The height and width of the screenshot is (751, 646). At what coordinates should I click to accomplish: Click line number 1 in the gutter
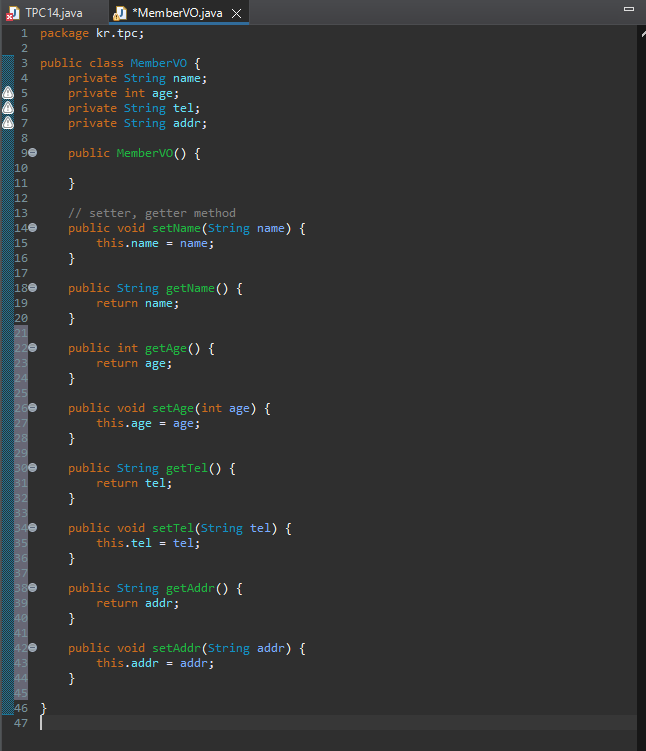point(24,34)
